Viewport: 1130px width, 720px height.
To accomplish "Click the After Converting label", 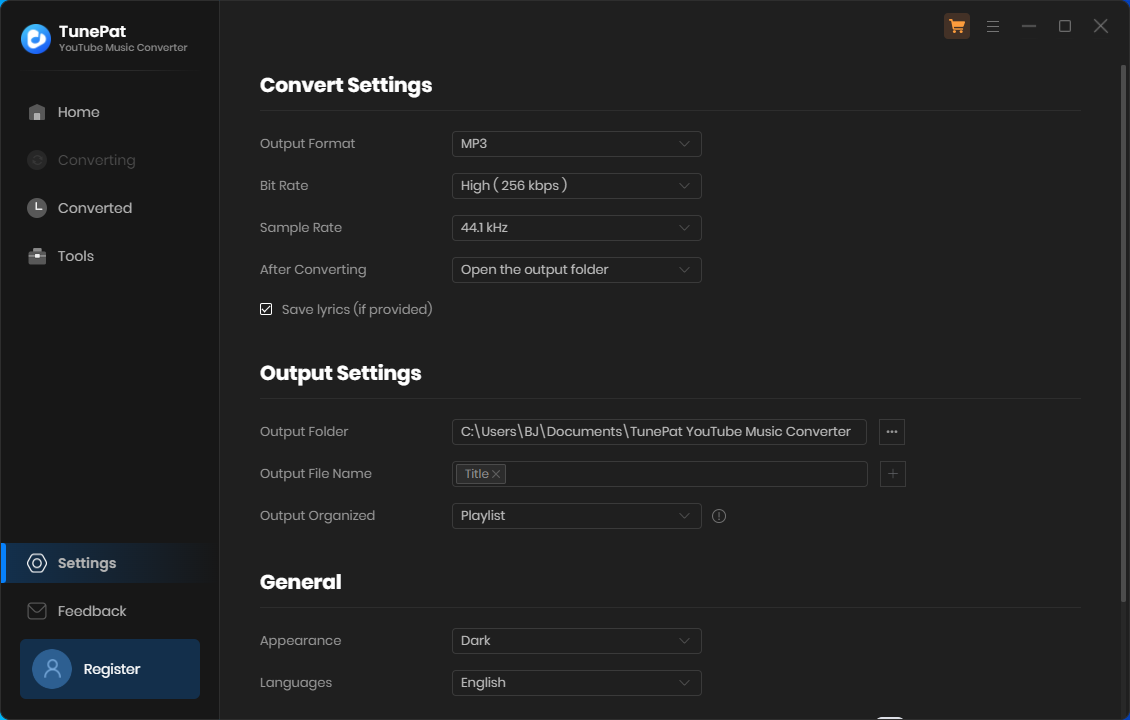I will click(x=313, y=270).
